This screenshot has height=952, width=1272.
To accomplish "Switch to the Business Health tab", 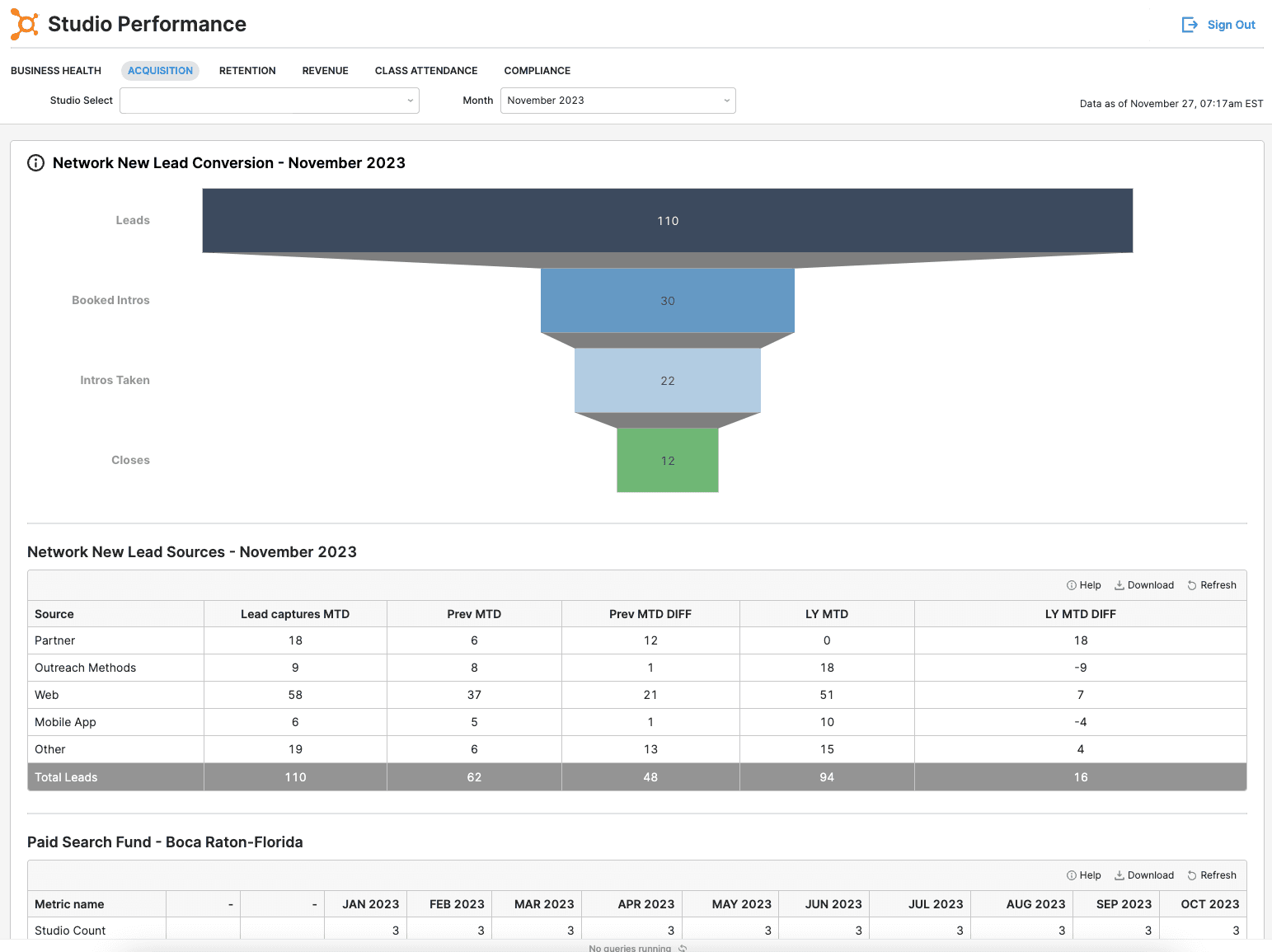I will click(x=56, y=71).
